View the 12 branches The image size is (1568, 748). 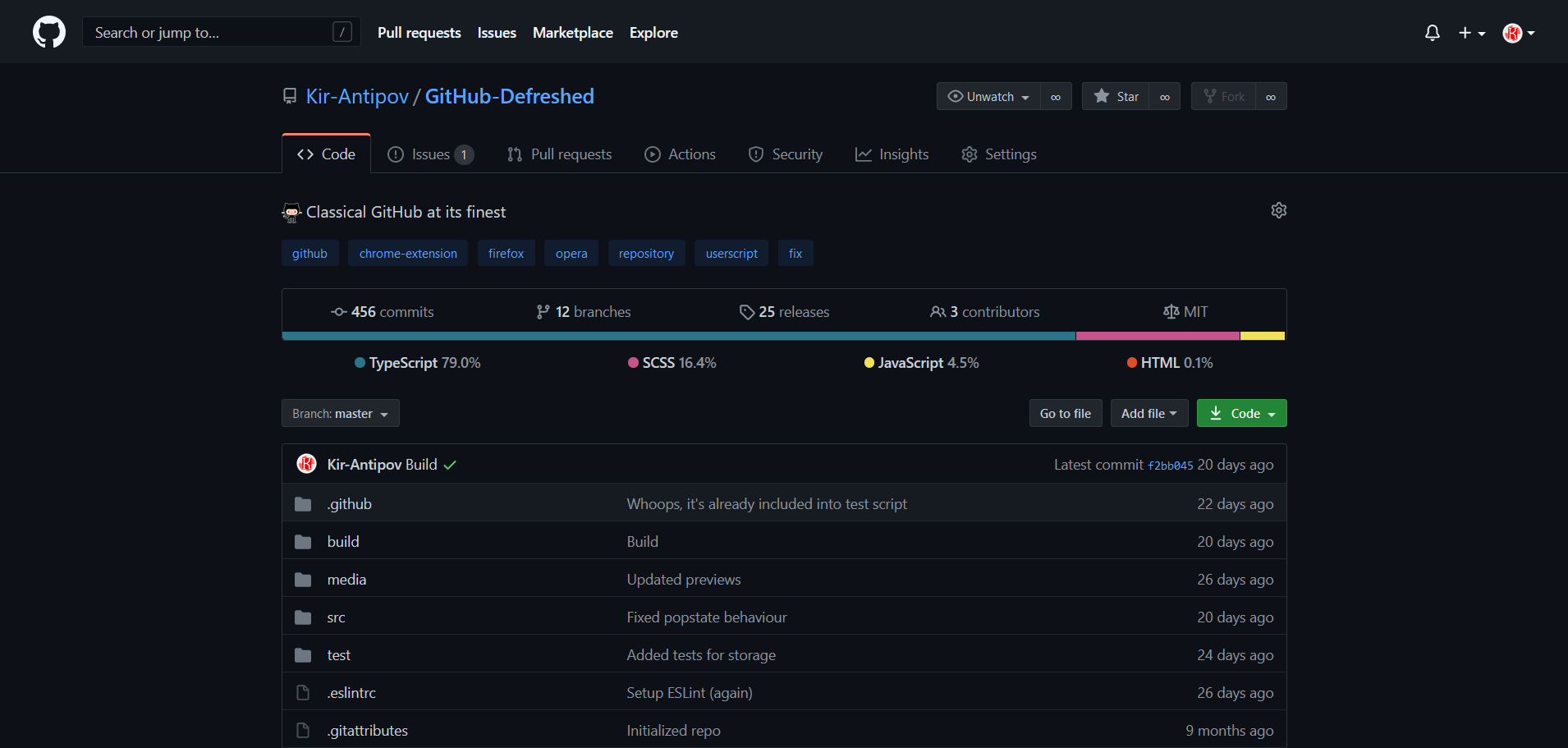(584, 312)
